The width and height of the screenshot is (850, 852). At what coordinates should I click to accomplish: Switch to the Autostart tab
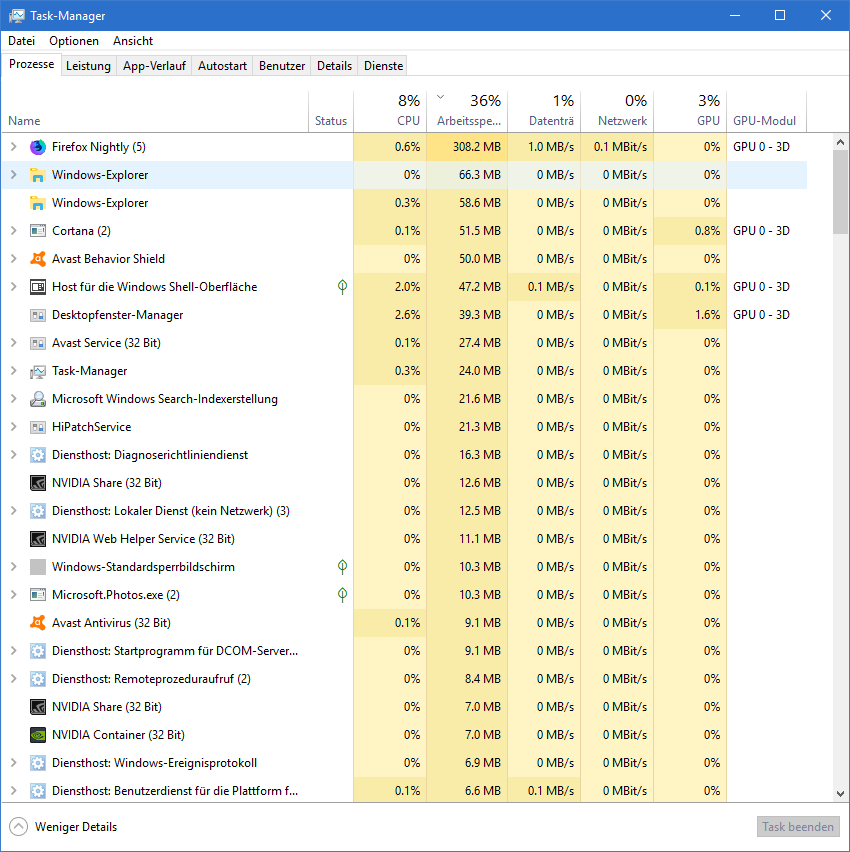point(222,66)
